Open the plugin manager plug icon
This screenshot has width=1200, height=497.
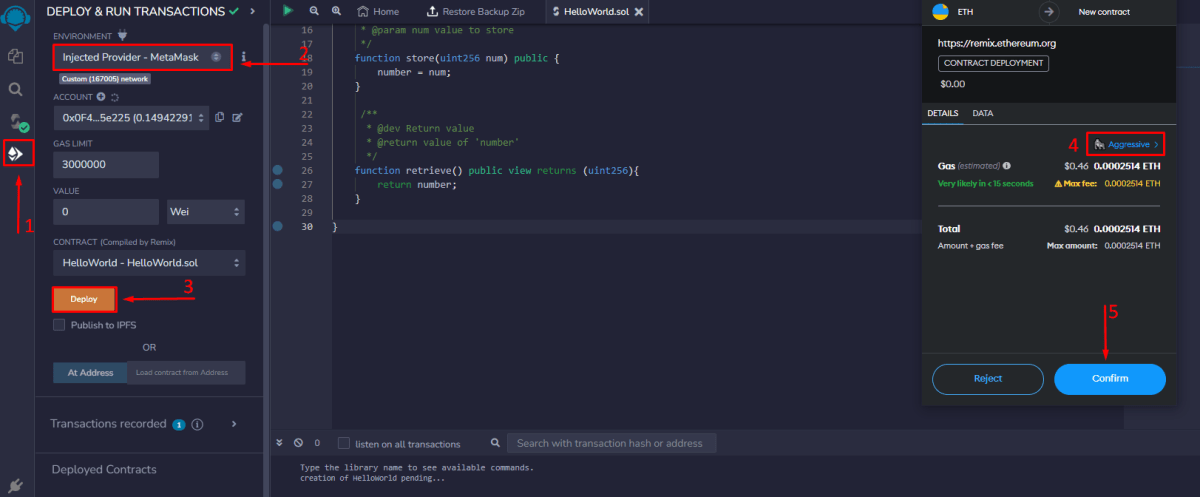point(15,484)
